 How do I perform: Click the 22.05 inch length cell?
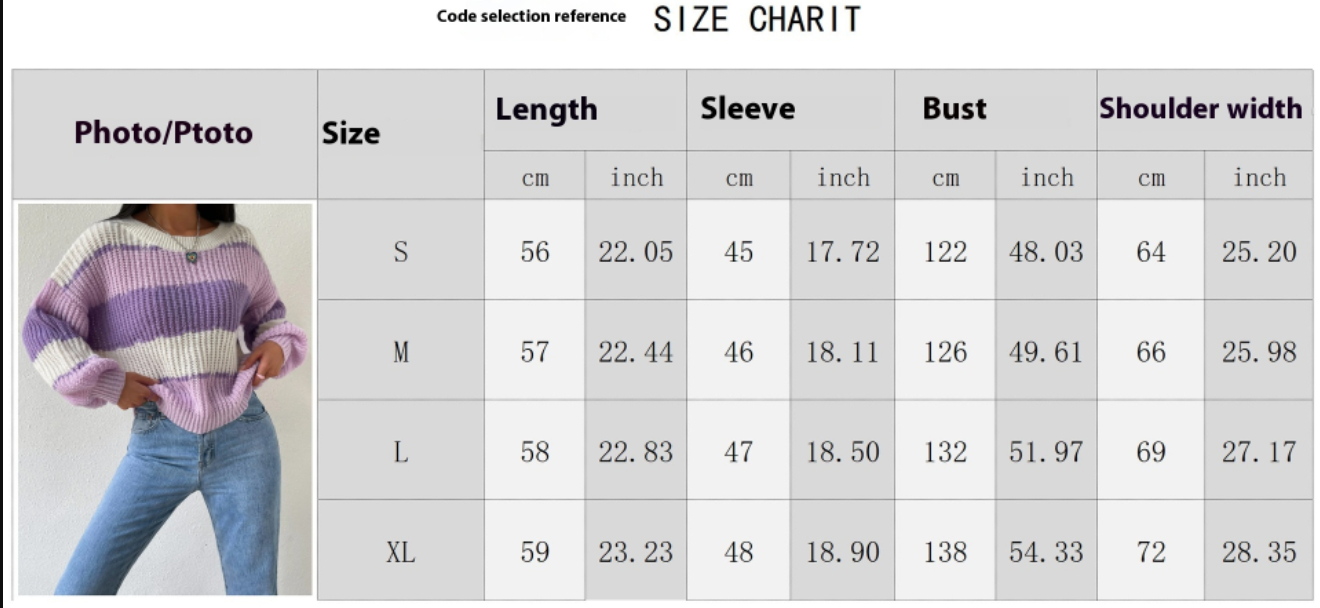[636, 251]
